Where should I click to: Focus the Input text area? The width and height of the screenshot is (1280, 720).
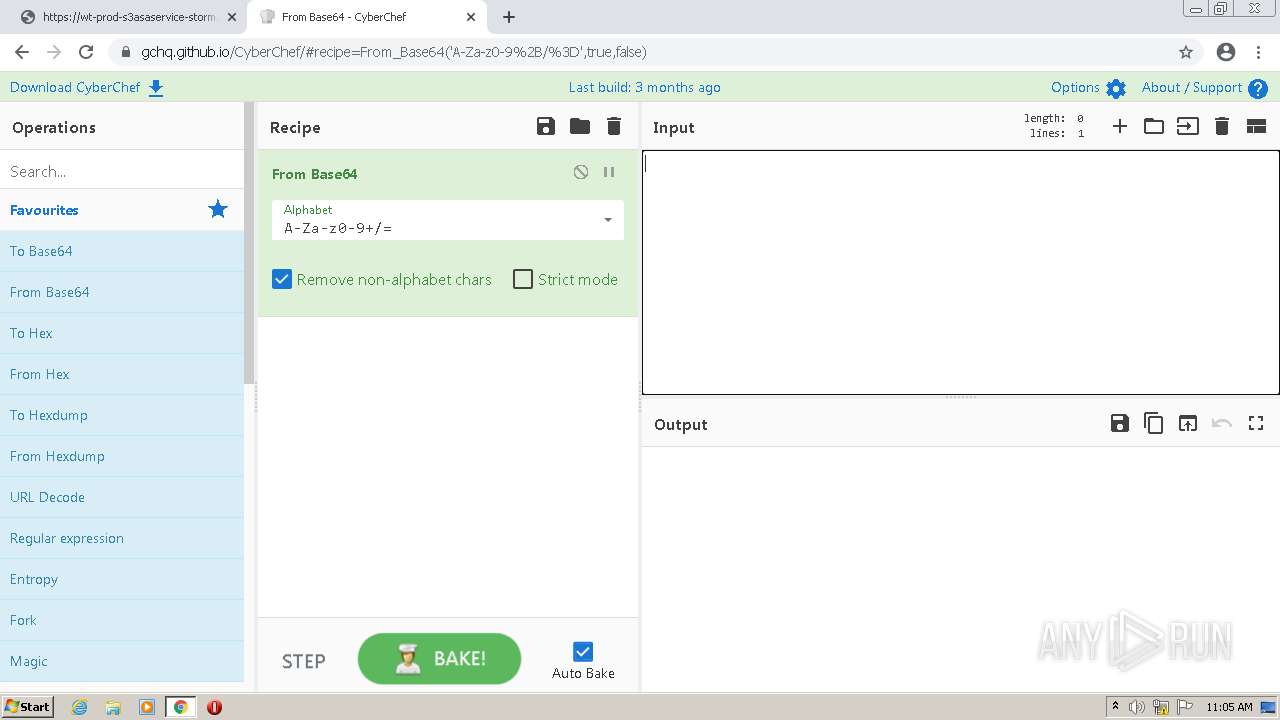pyautogui.click(x=961, y=272)
